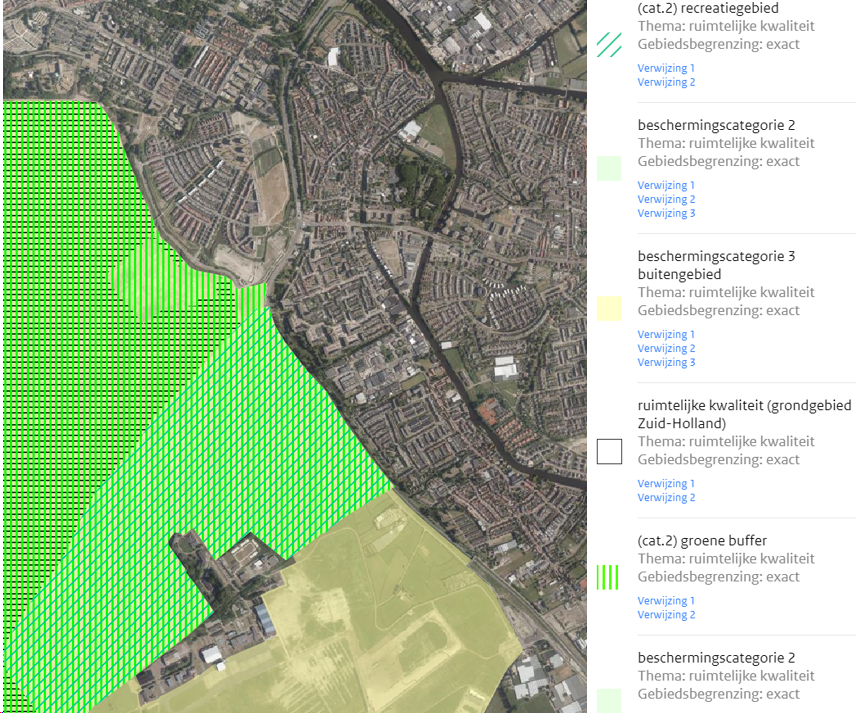Select the '(cat.2) groene buffer' legend title

[x=702, y=541]
